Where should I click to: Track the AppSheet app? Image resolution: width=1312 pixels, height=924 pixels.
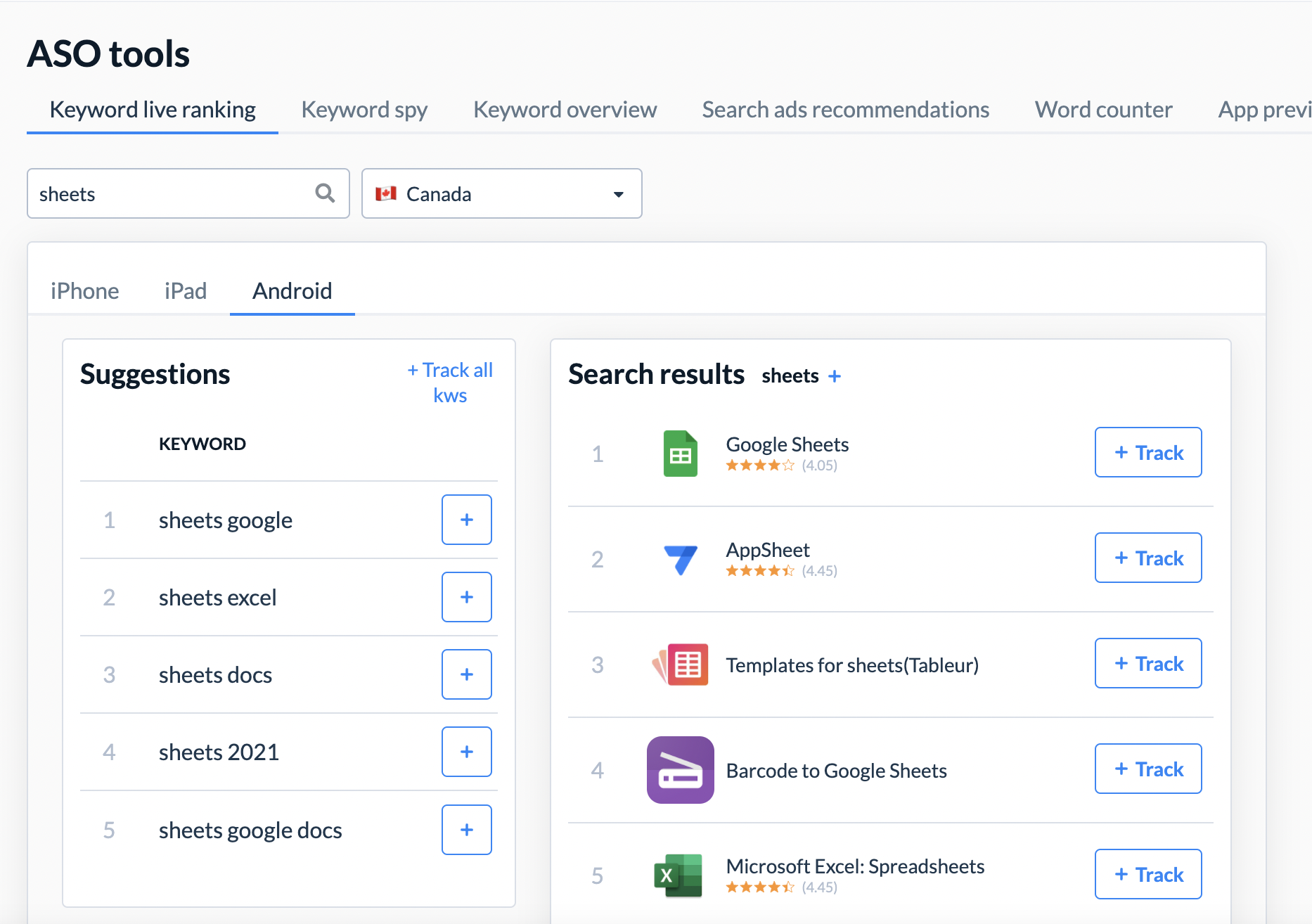1148,558
